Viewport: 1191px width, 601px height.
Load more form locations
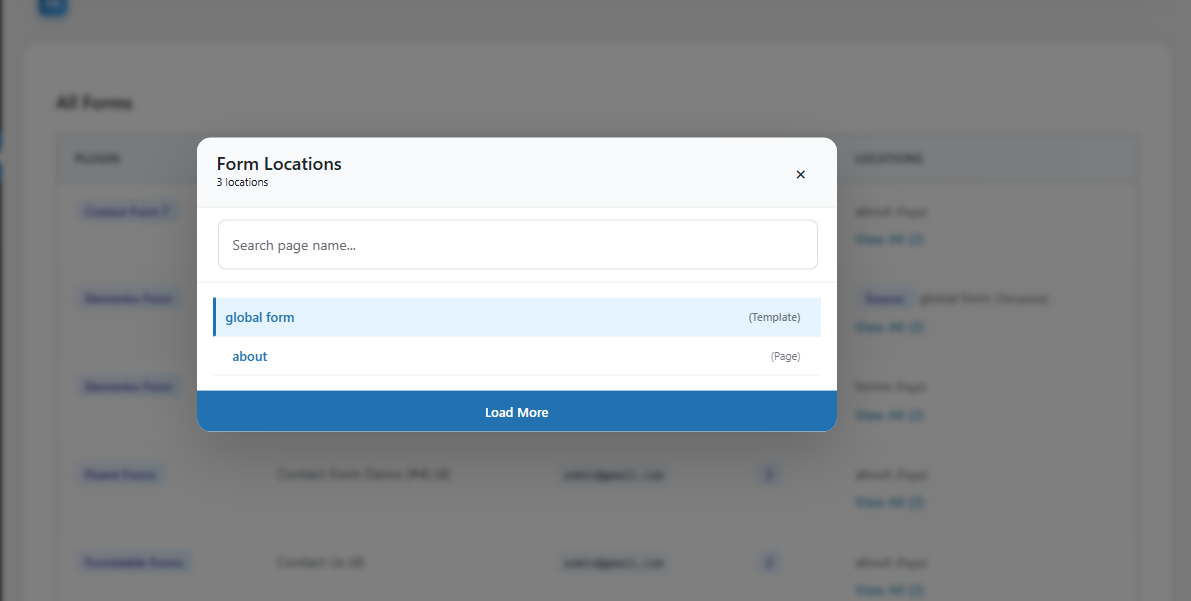click(x=517, y=412)
